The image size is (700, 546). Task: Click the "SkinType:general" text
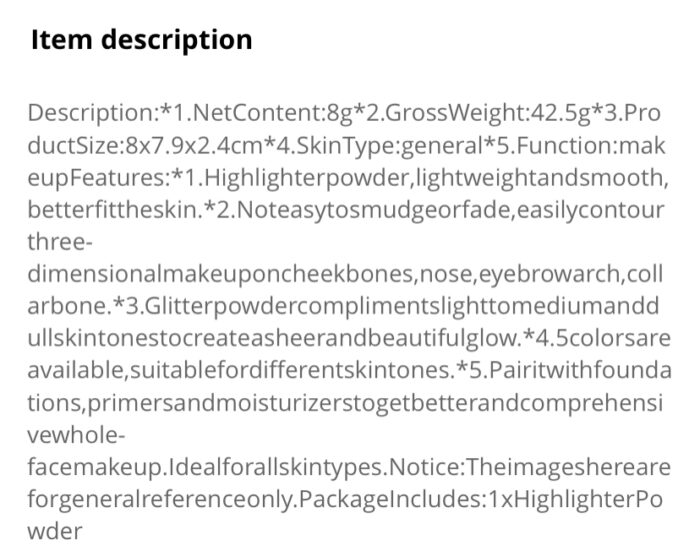click(389, 146)
